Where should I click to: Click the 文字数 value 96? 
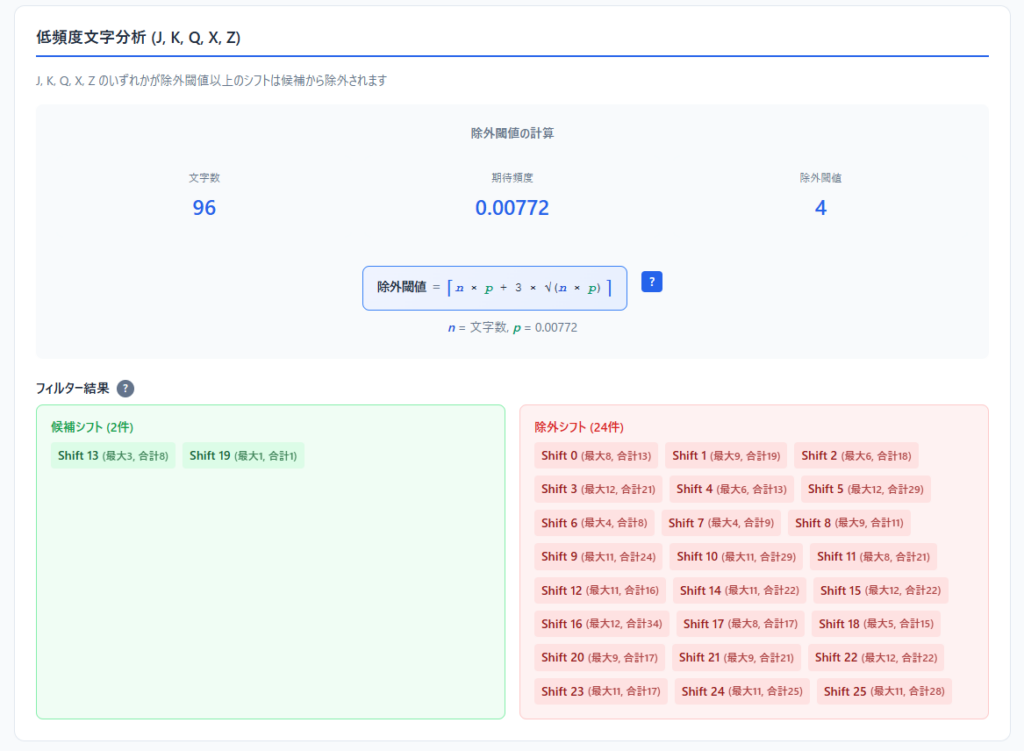point(204,208)
